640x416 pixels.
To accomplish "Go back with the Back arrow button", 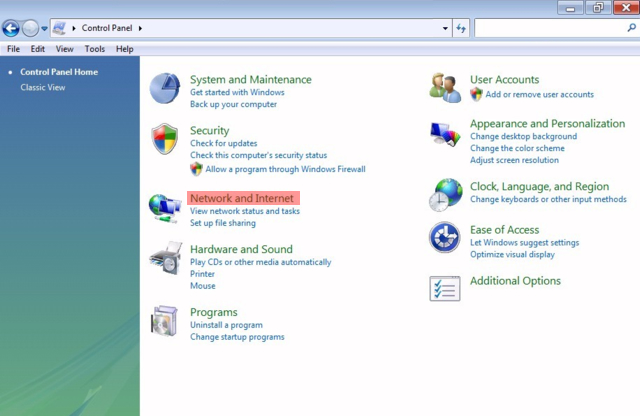I will (11, 29).
